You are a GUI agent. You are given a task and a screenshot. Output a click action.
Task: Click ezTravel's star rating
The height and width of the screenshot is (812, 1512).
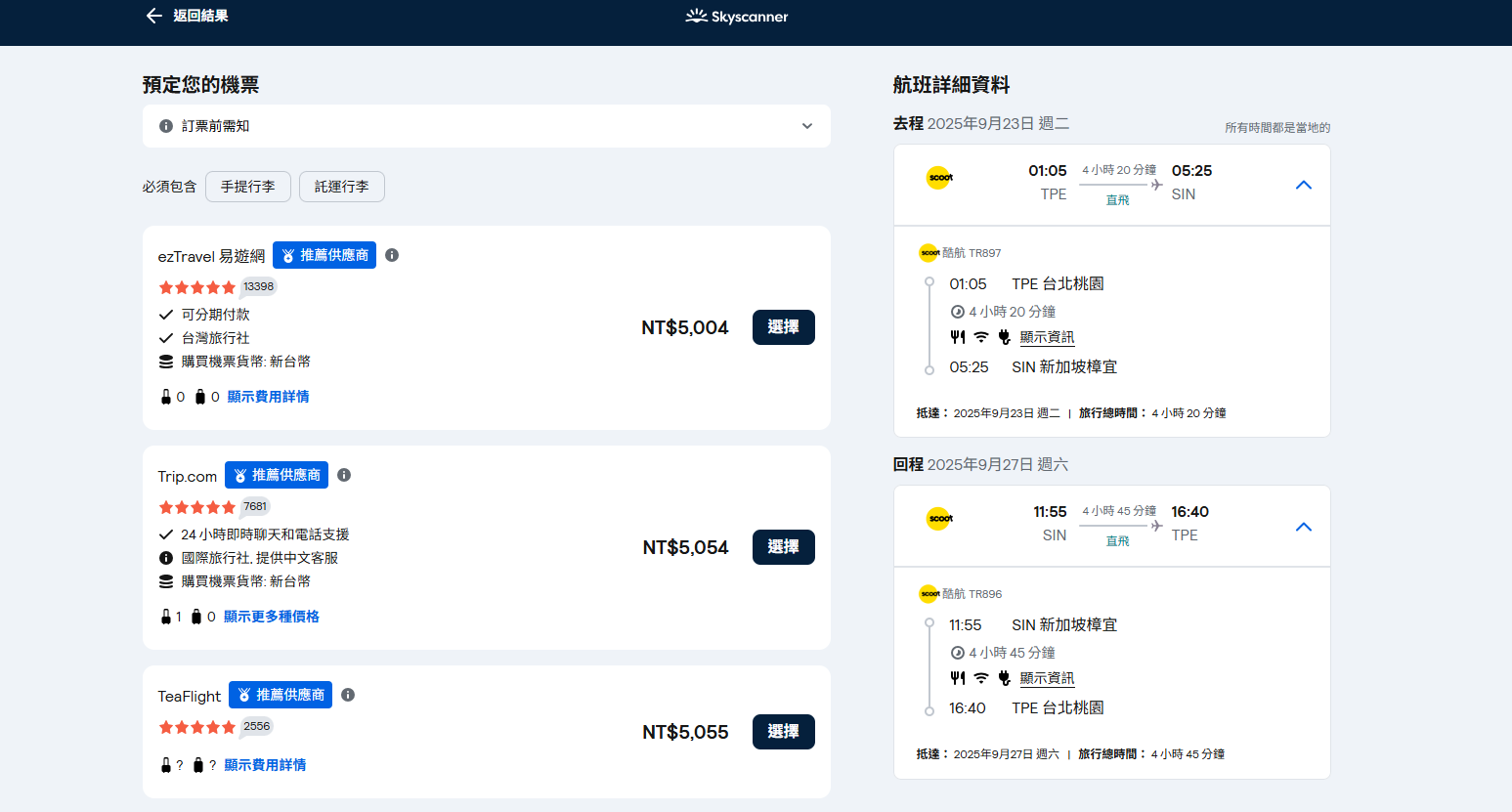(x=197, y=287)
